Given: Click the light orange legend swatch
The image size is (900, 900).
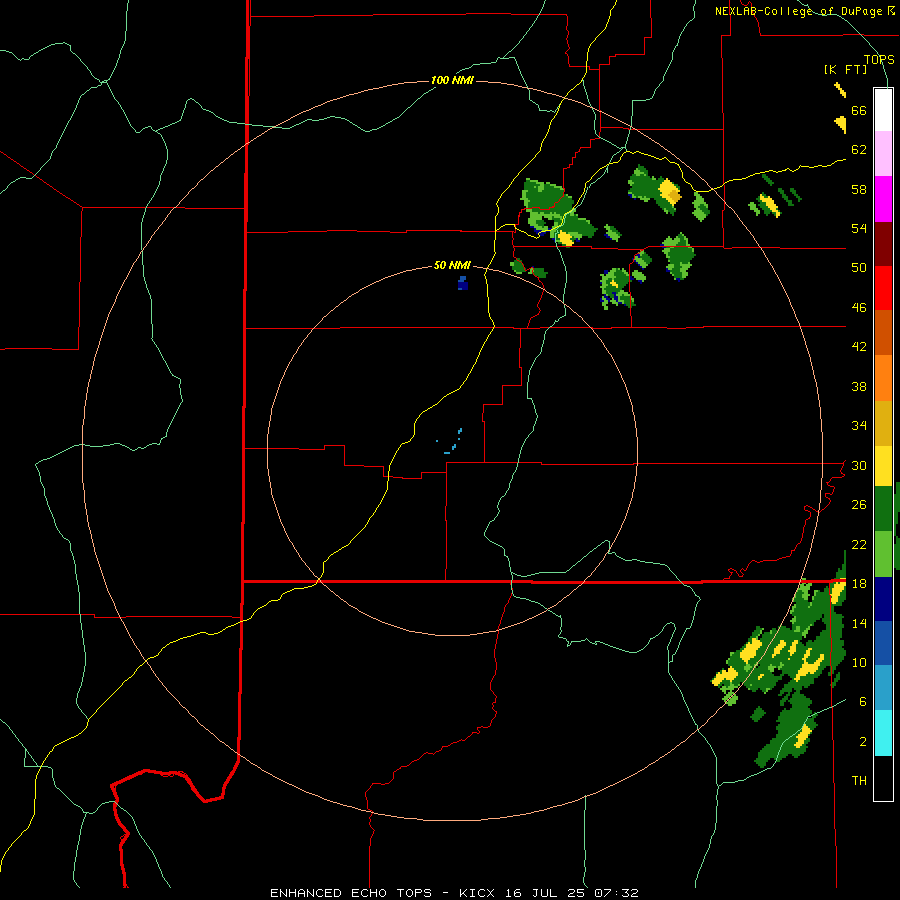Looking at the screenshot, I should pyautogui.click(x=883, y=378).
